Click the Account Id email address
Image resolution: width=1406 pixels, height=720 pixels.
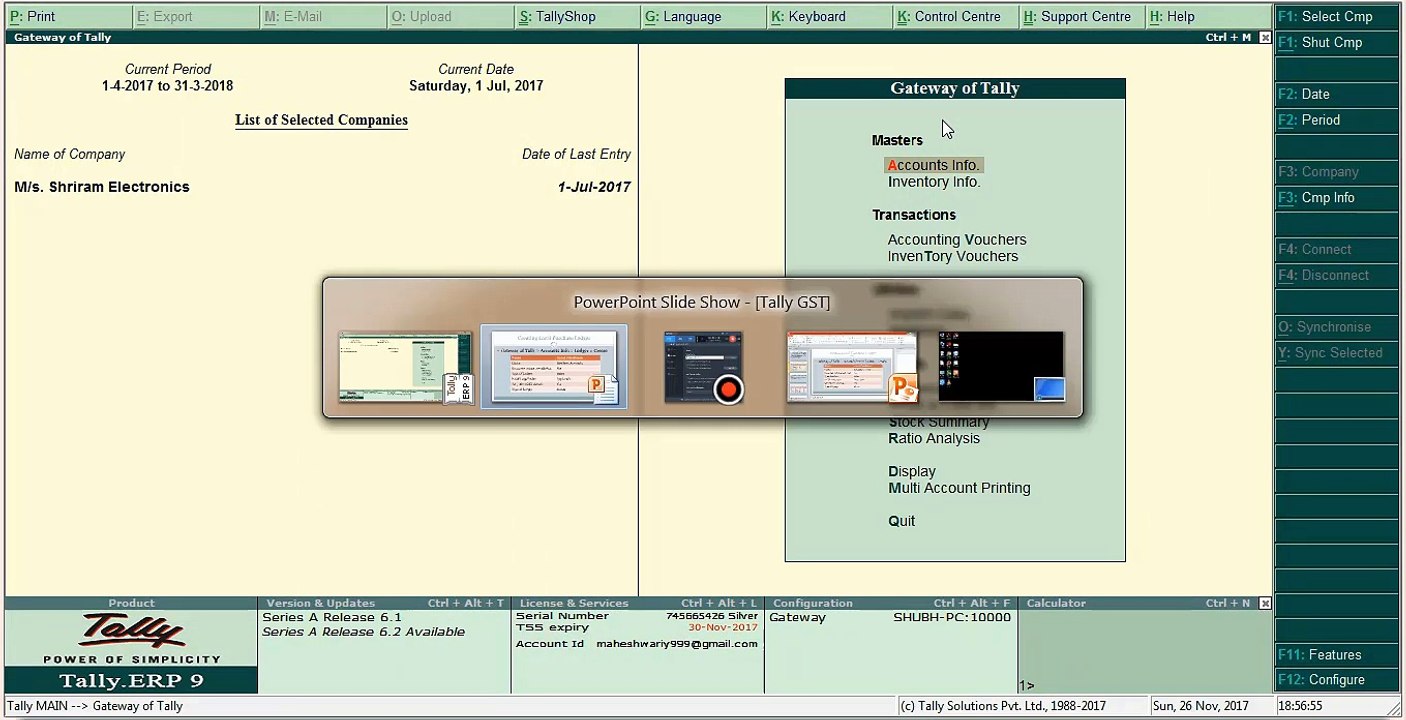pos(677,644)
